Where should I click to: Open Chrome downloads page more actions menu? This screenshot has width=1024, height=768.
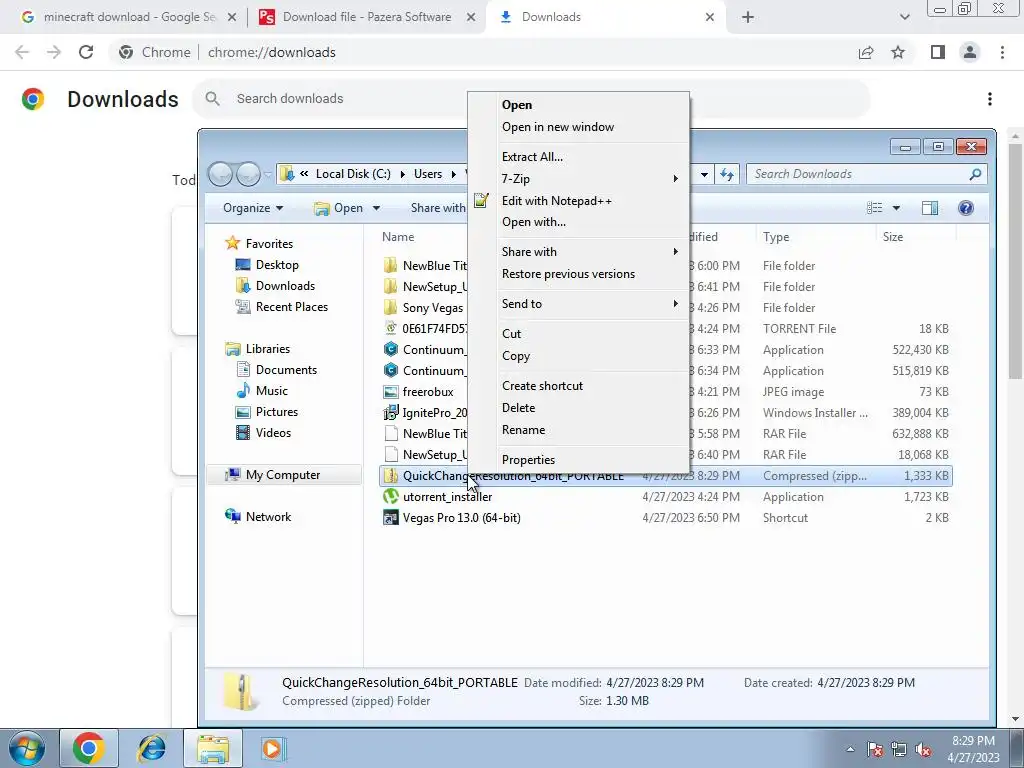(990, 99)
